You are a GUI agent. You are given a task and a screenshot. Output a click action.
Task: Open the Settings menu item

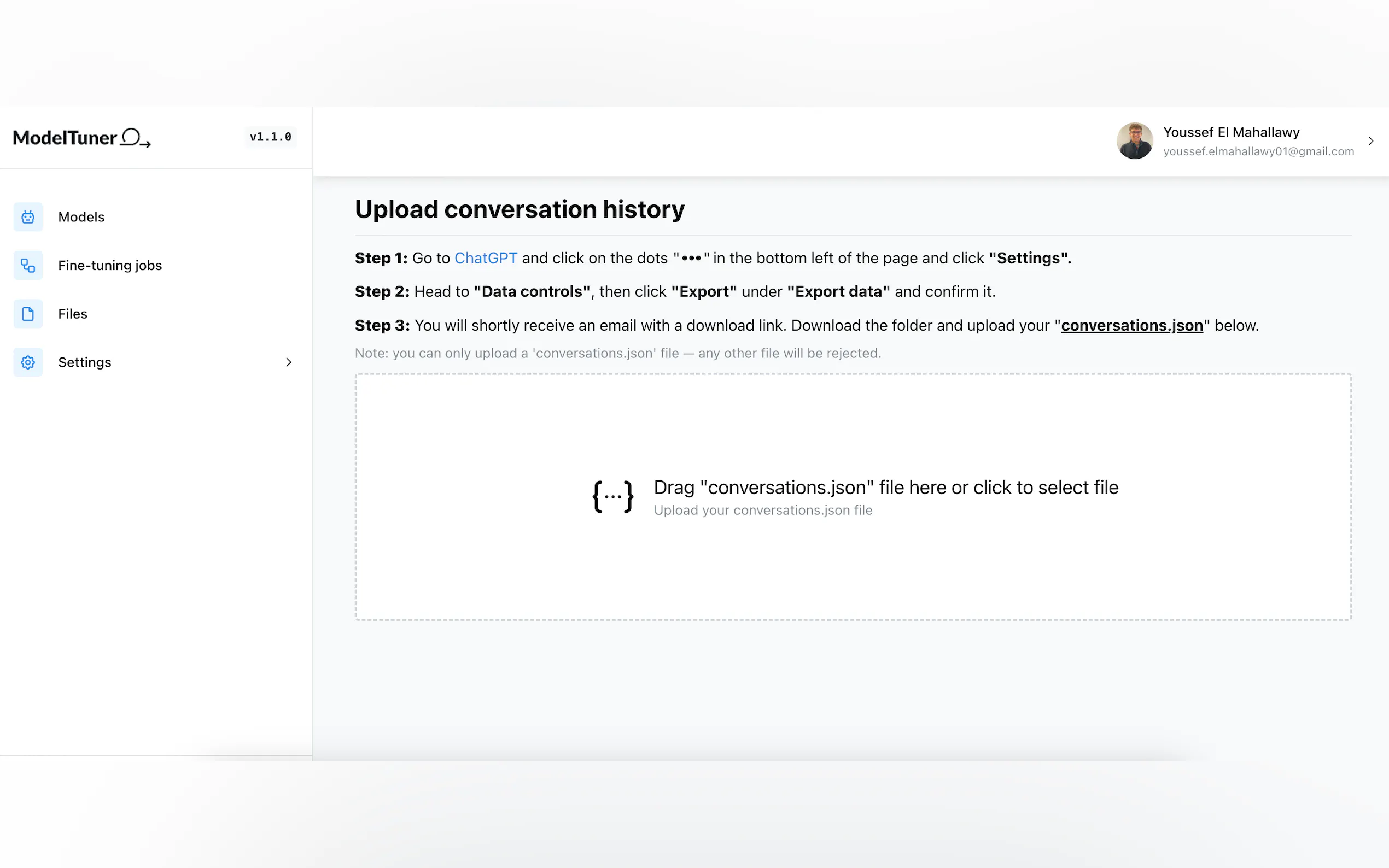tap(84, 362)
